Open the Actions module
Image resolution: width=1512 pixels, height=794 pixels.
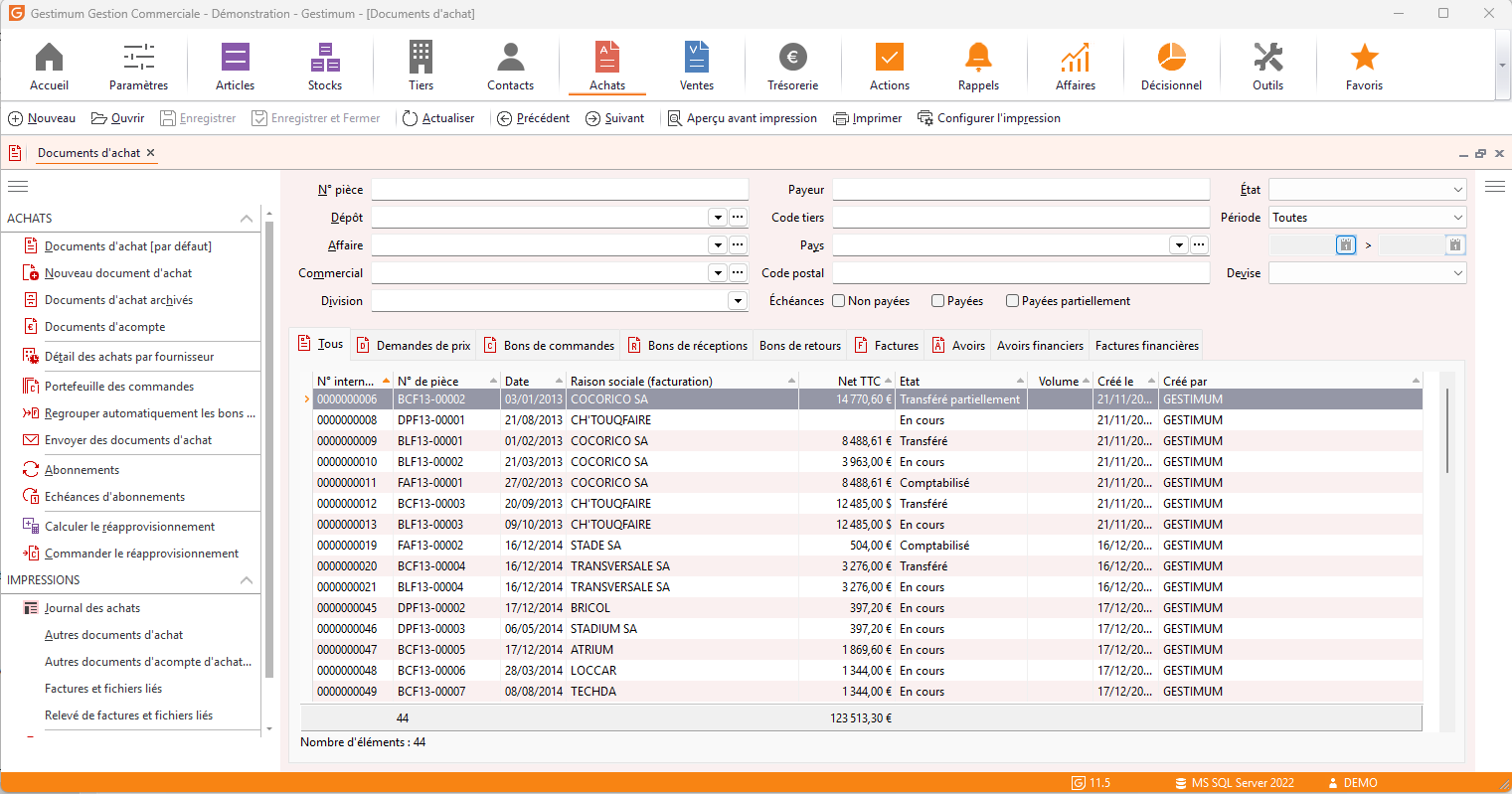tap(890, 67)
